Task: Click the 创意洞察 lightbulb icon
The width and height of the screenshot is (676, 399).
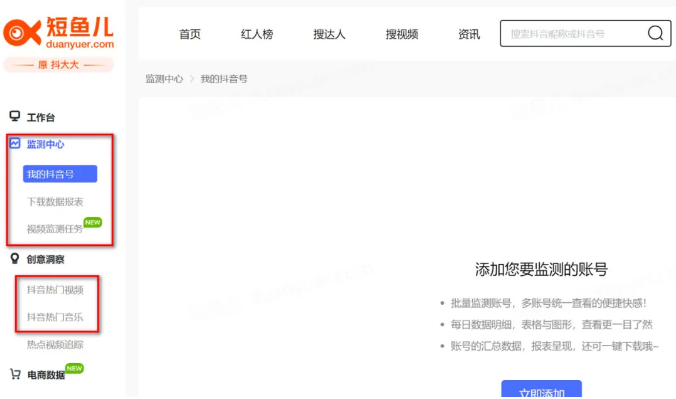Action: point(15,258)
